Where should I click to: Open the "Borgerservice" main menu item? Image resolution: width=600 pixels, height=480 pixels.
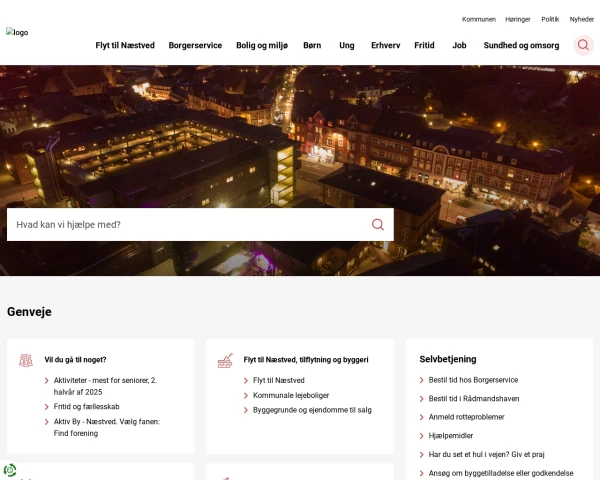[x=195, y=45]
